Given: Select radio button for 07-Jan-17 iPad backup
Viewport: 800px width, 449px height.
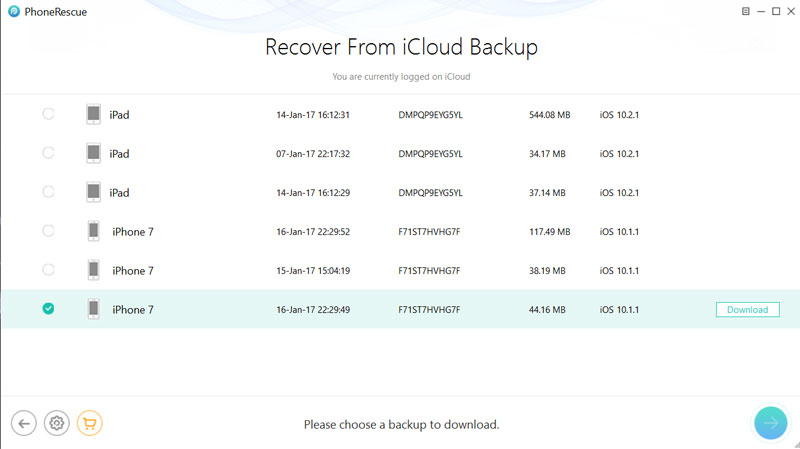Looking at the screenshot, I should tap(48, 154).
